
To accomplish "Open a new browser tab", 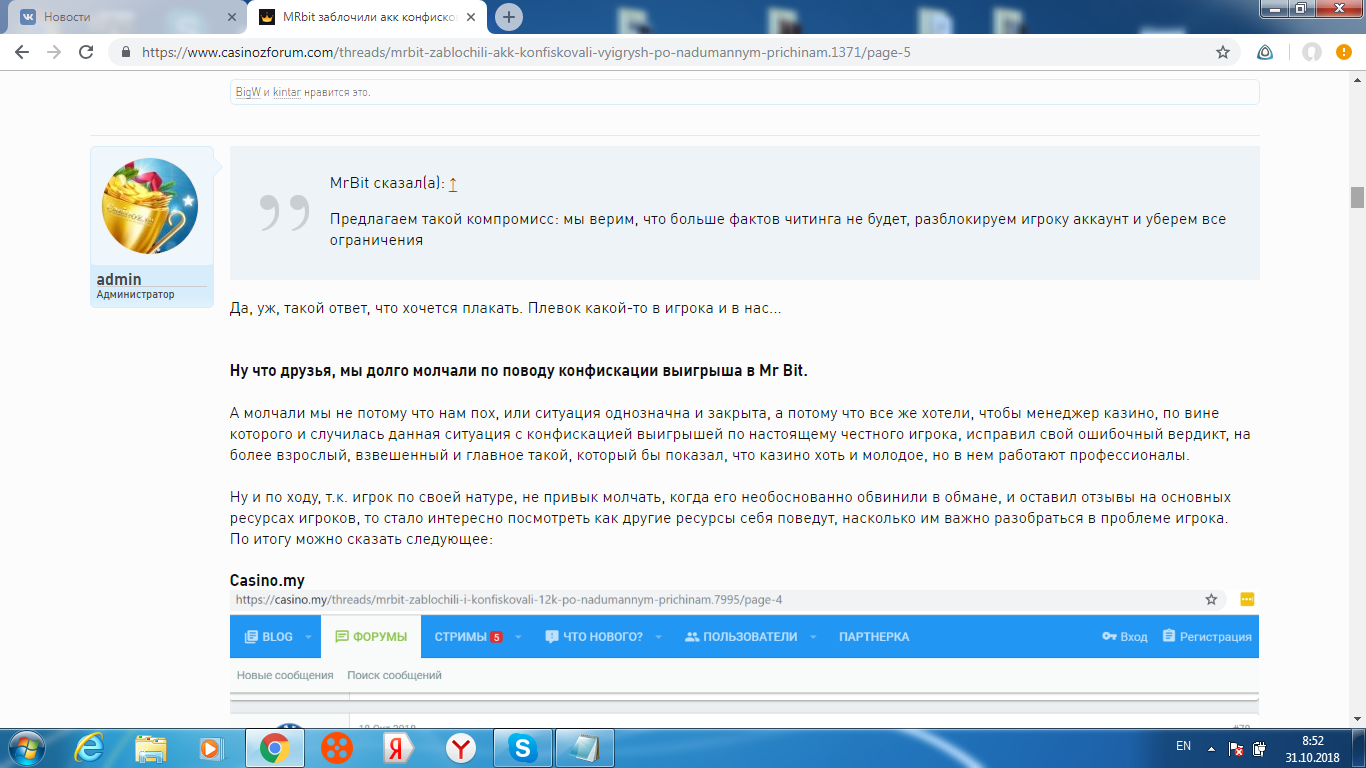I will tap(509, 17).
